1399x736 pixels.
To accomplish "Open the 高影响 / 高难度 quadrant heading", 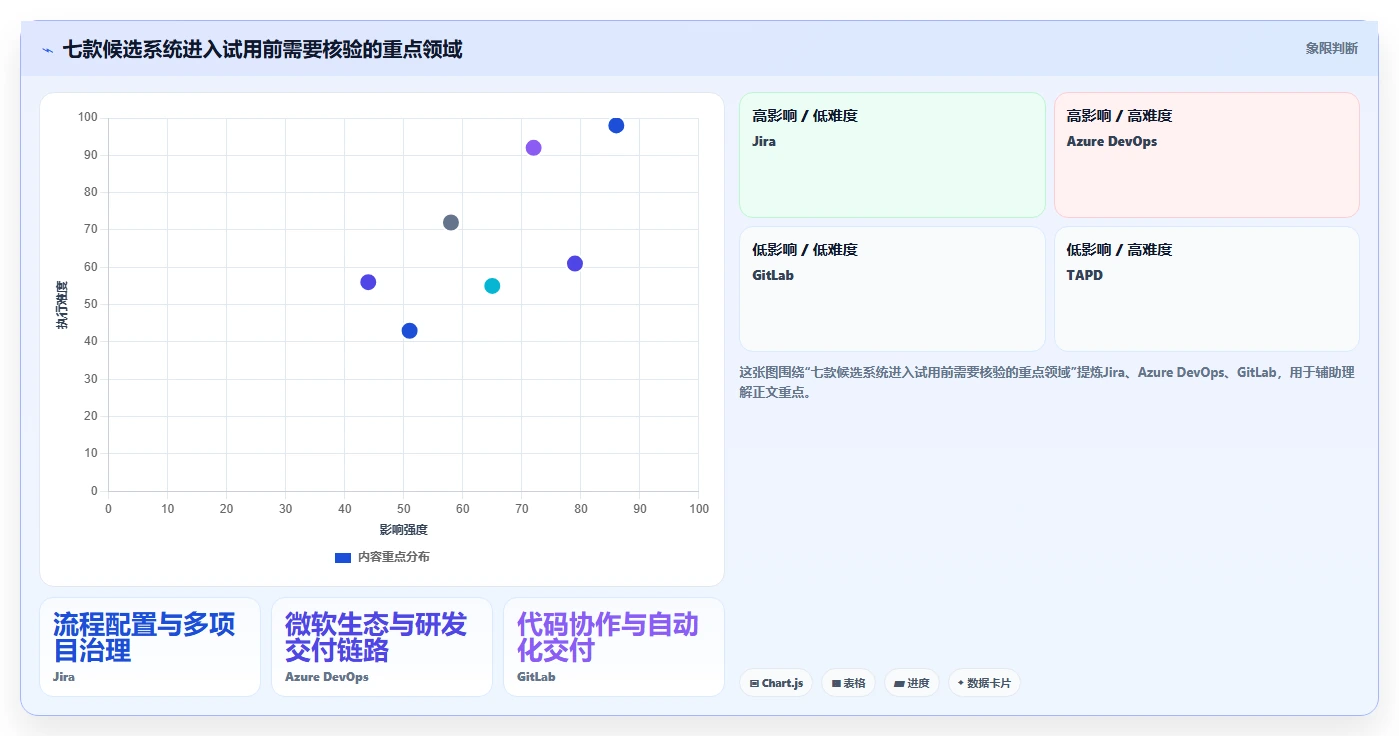I will pyautogui.click(x=1119, y=116).
